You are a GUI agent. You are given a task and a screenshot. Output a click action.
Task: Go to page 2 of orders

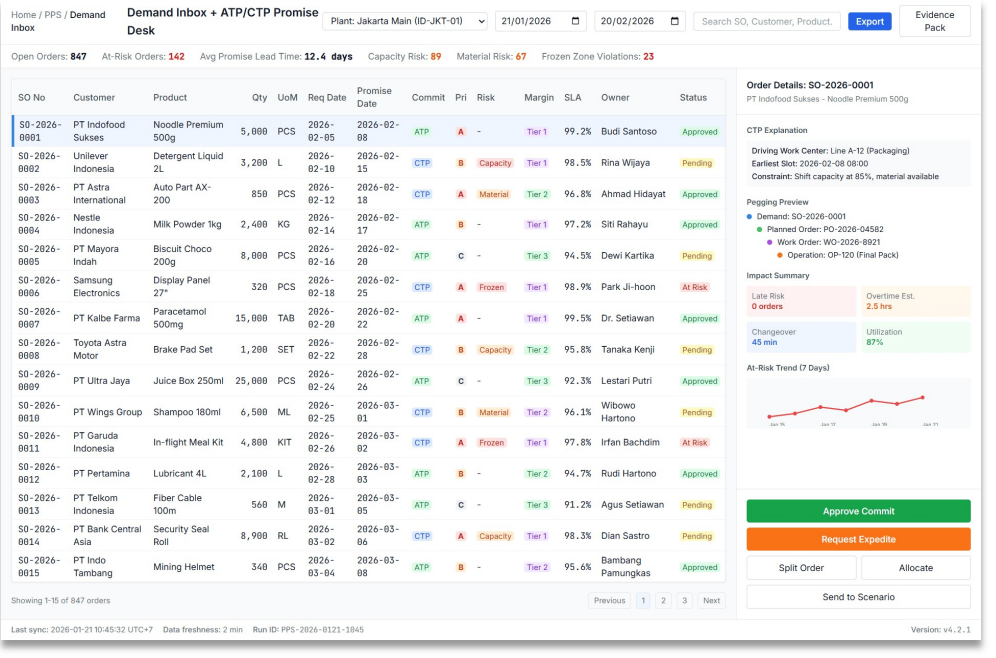coord(663,601)
